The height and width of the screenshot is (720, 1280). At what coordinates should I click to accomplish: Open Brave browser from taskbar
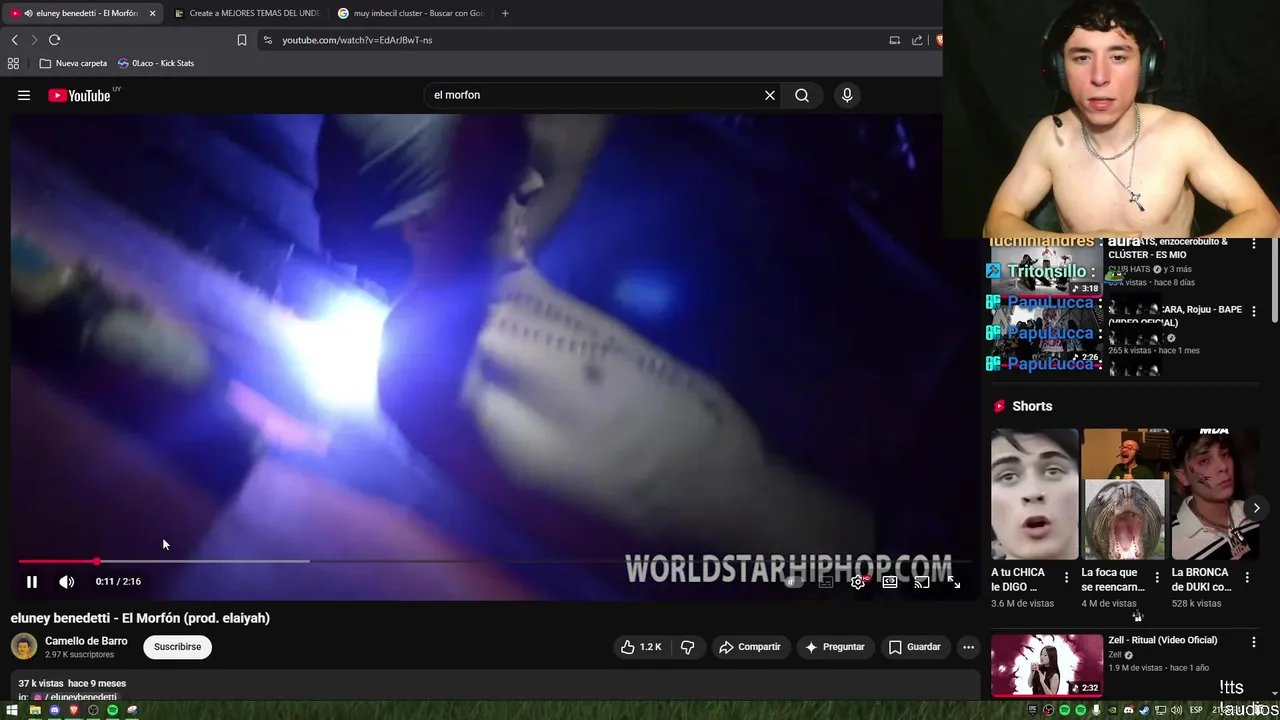click(74, 710)
